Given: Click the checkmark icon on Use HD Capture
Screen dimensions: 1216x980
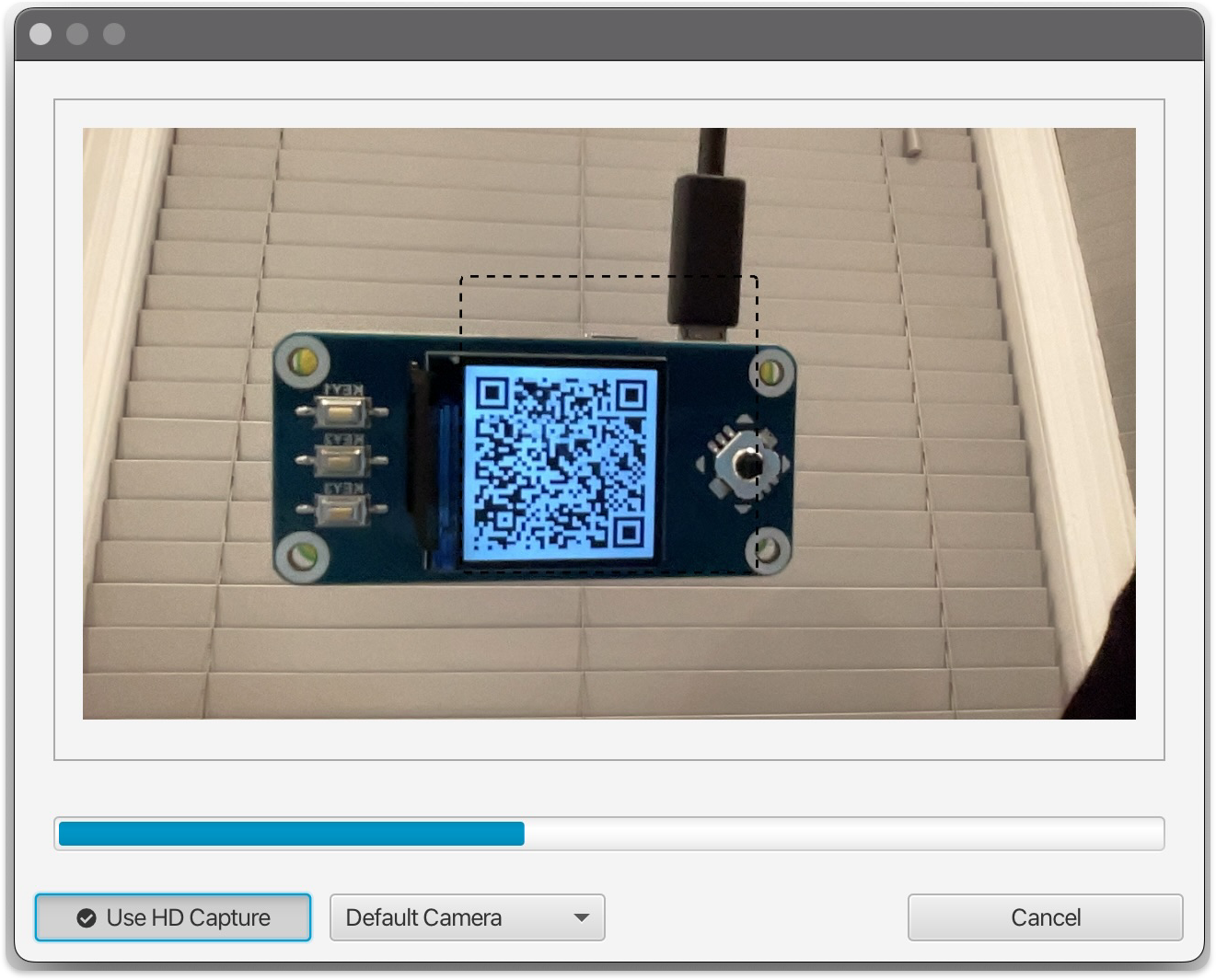Looking at the screenshot, I should (87, 918).
